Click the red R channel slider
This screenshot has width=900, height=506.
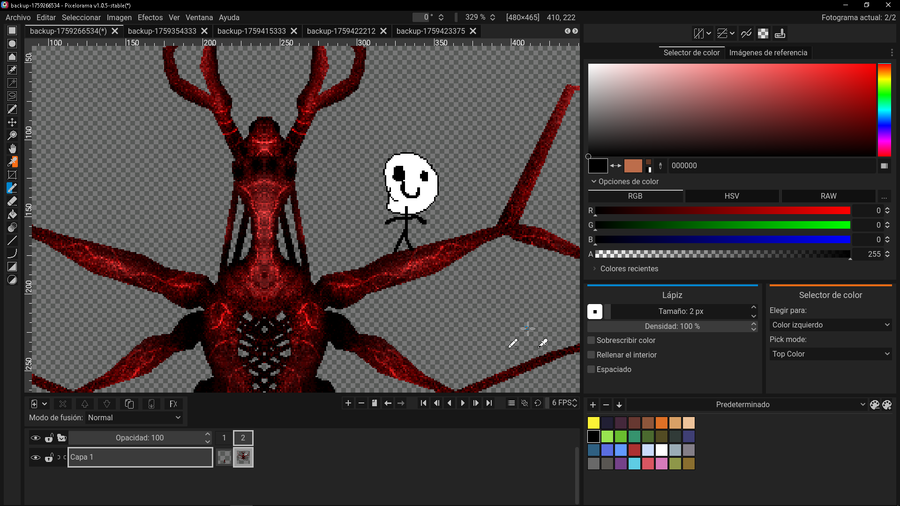(x=722, y=211)
